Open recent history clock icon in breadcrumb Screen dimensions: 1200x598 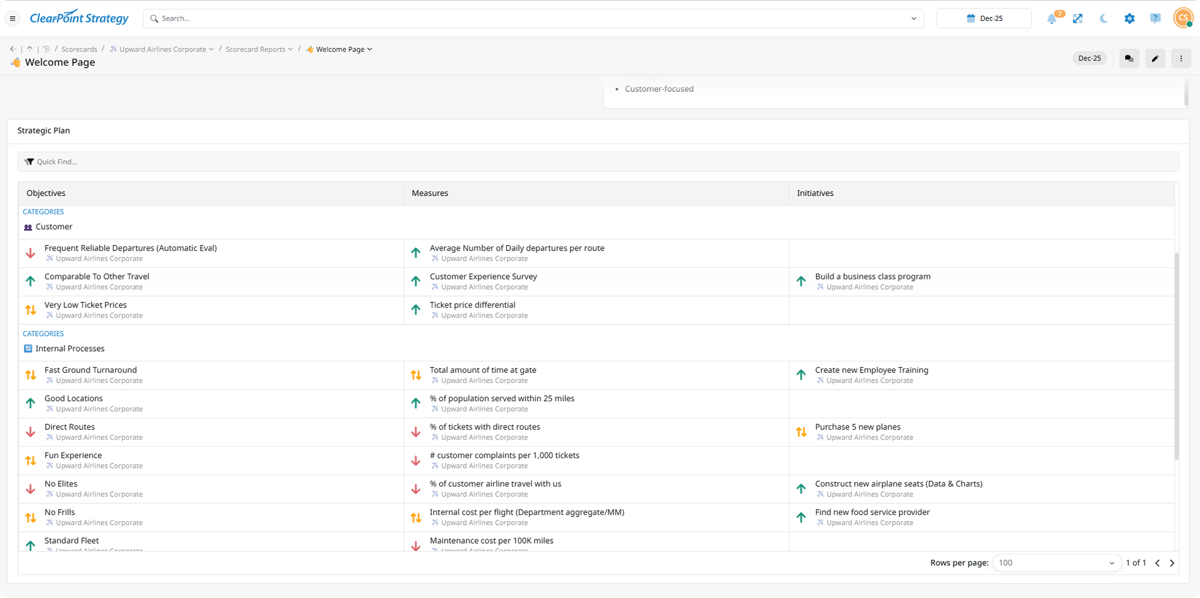[46, 49]
